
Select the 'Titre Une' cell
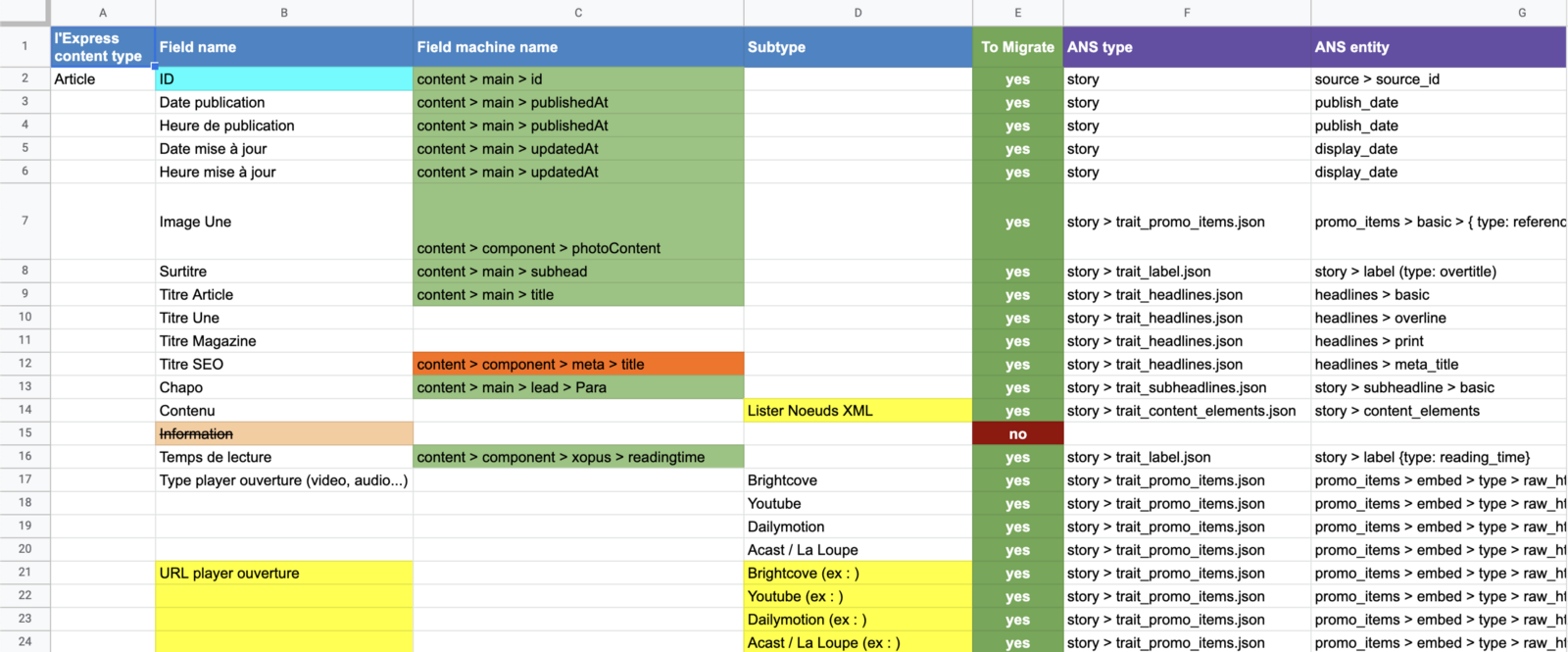[284, 318]
